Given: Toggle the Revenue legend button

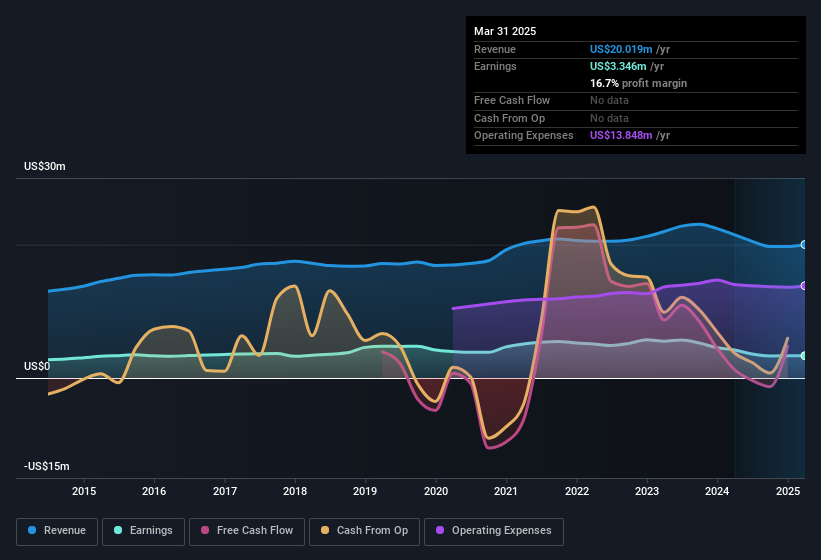Looking at the screenshot, I should 57,531.
